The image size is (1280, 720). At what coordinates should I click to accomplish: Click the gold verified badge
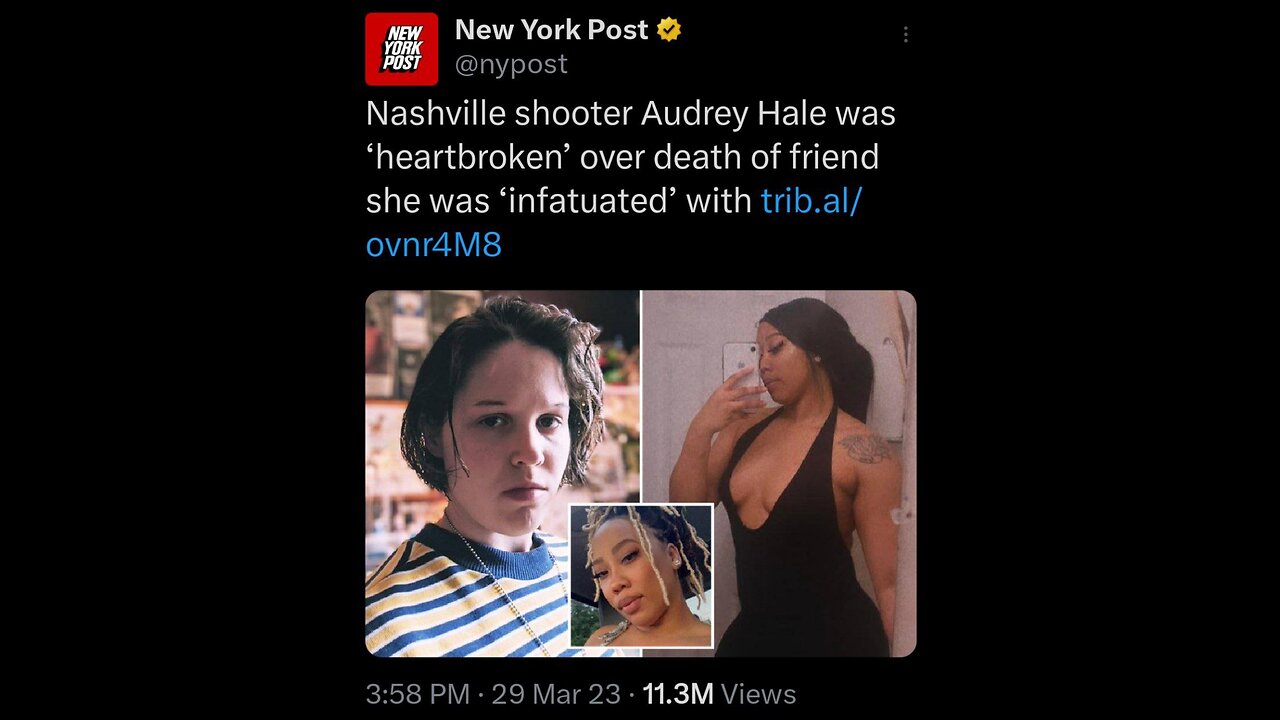pos(669,30)
